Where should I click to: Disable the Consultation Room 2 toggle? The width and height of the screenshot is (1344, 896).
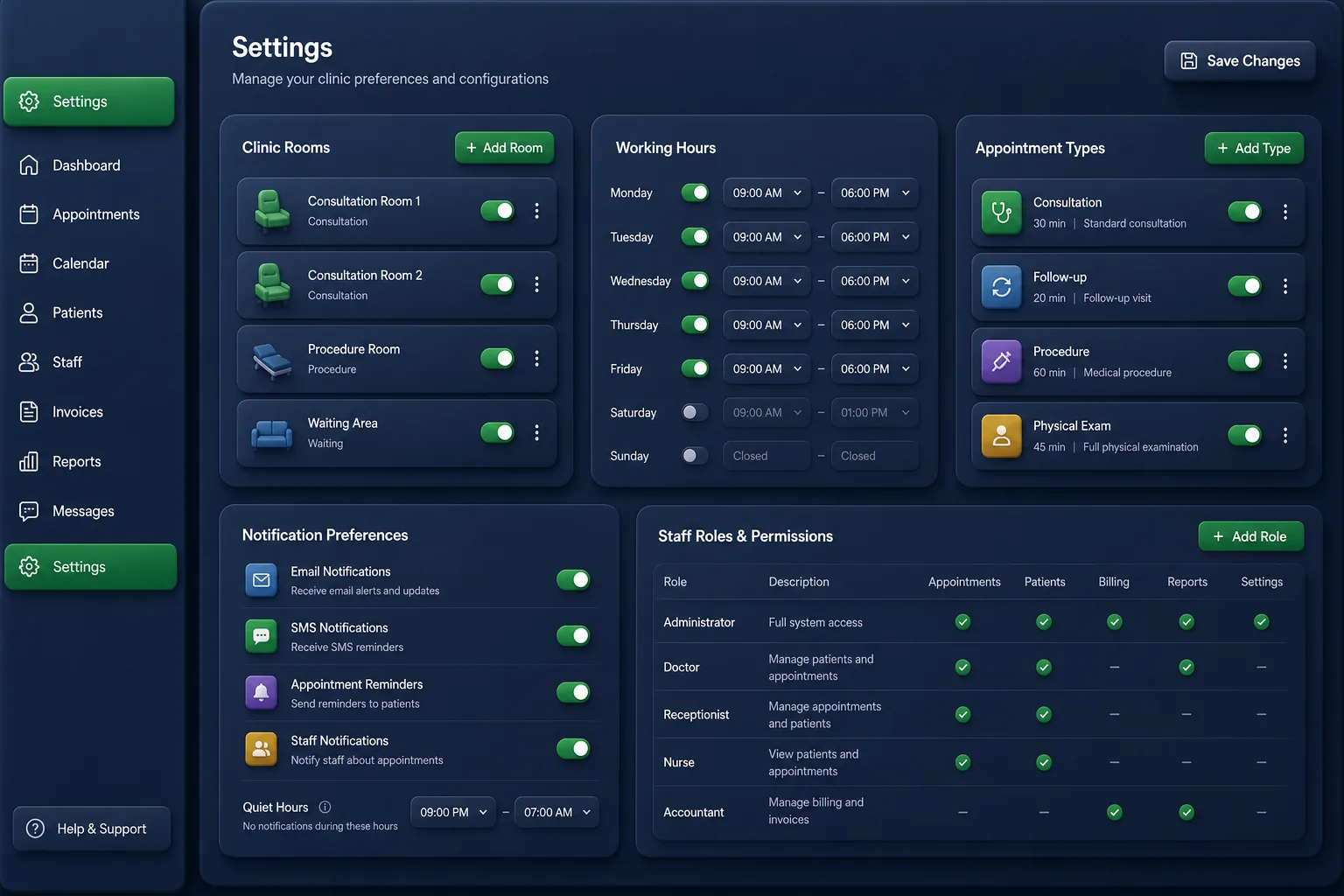tap(498, 284)
